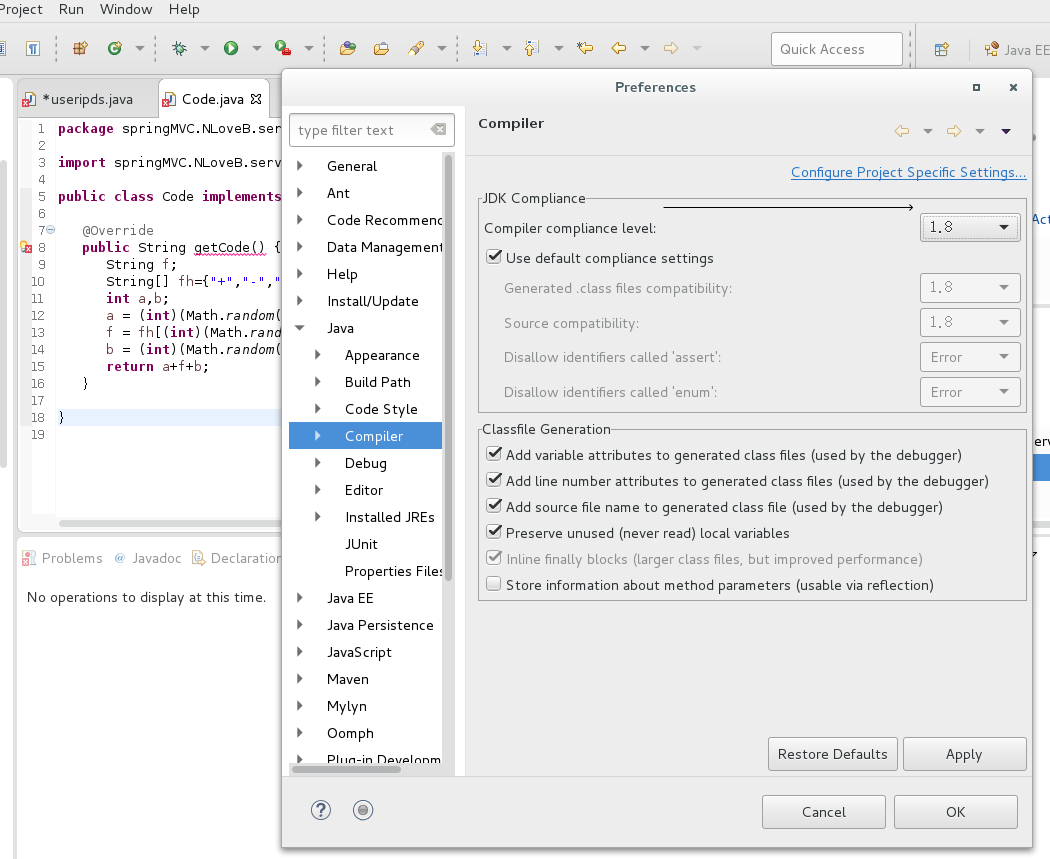Click the preferences tree vertical scrollbar

(449, 368)
